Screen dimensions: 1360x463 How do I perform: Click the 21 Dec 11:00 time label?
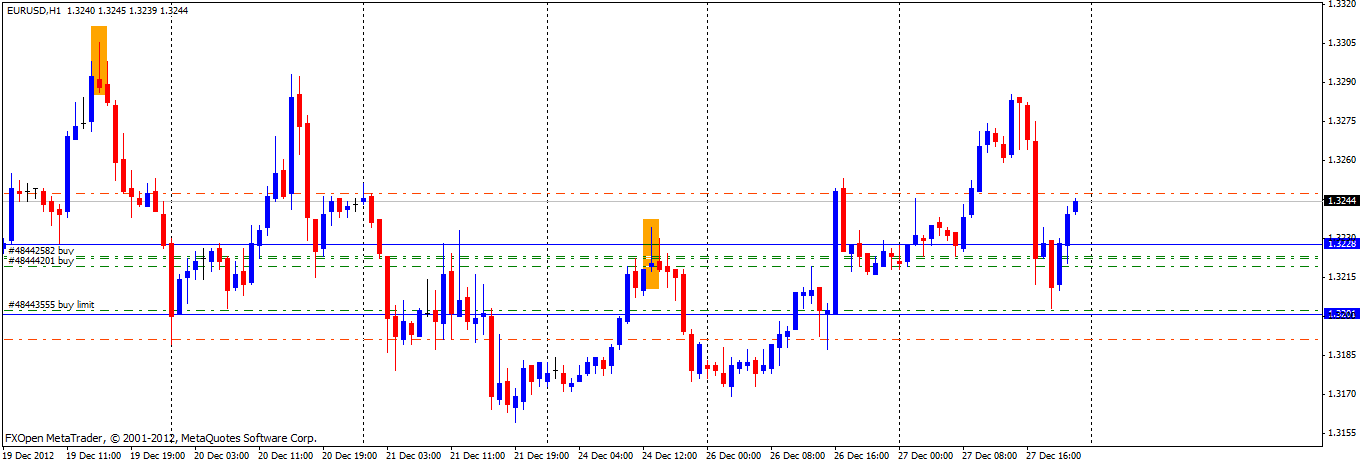pos(478,455)
